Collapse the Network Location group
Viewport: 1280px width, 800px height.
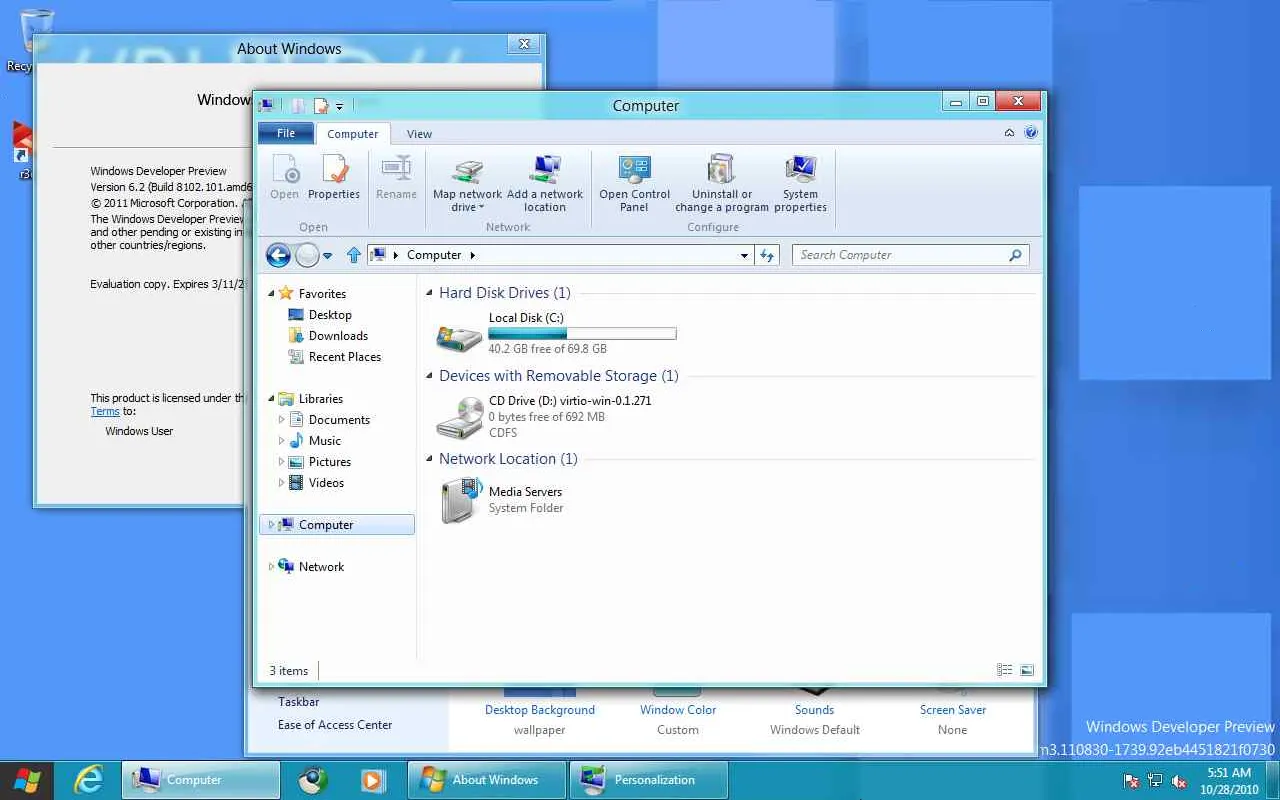429,460
